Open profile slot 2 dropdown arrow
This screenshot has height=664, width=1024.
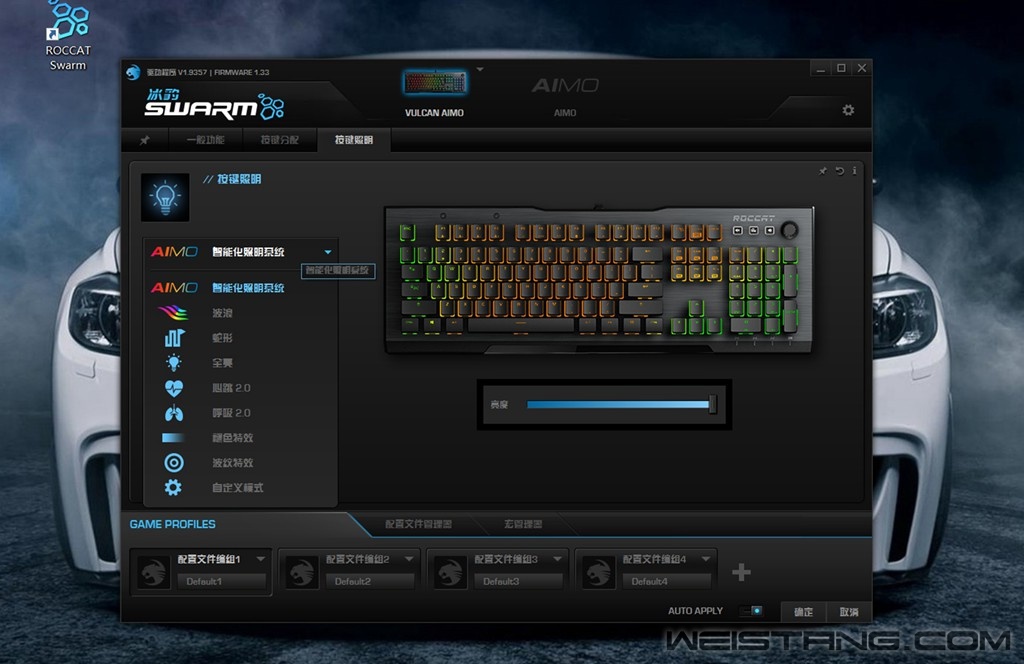(x=409, y=559)
